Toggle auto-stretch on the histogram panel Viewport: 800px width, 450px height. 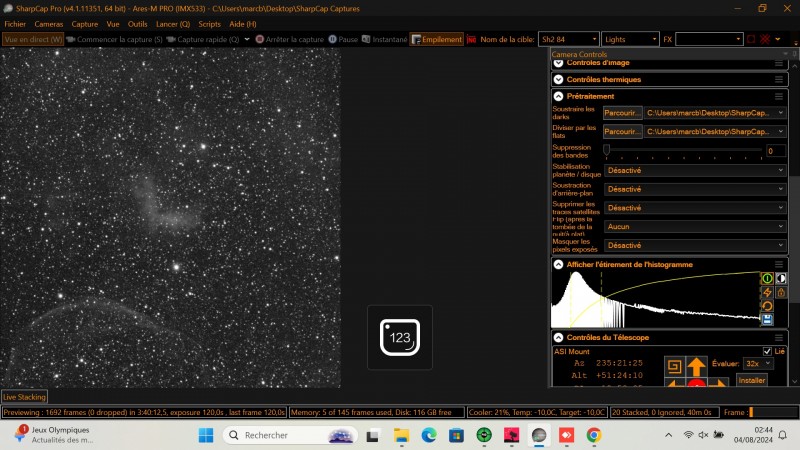pyautogui.click(x=767, y=279)
